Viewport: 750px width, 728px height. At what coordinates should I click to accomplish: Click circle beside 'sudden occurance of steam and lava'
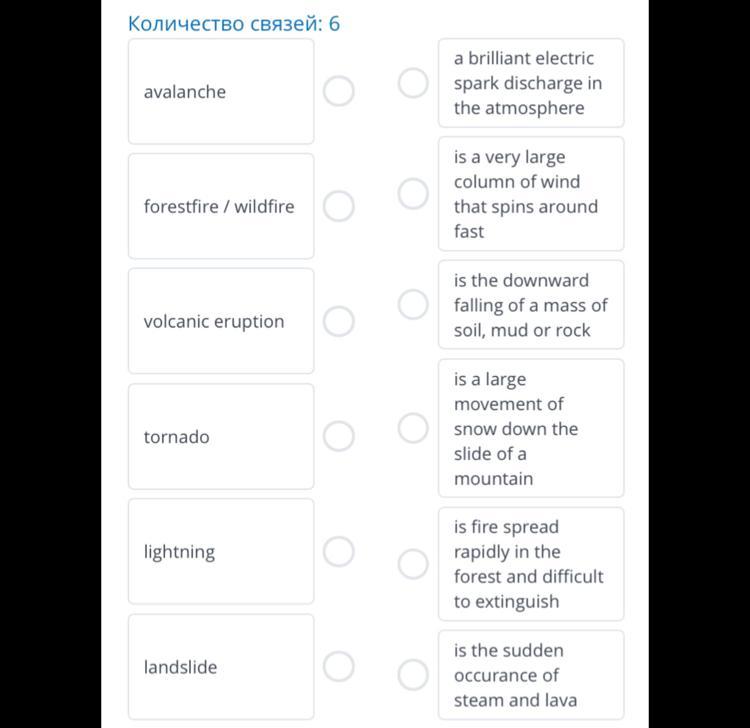click(413, 675)
